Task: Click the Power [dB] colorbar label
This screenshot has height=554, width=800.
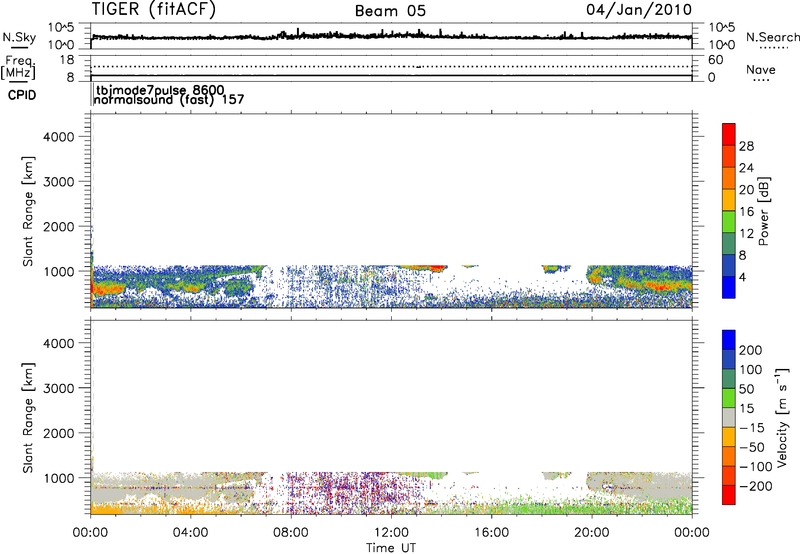Action: (763, 211)
